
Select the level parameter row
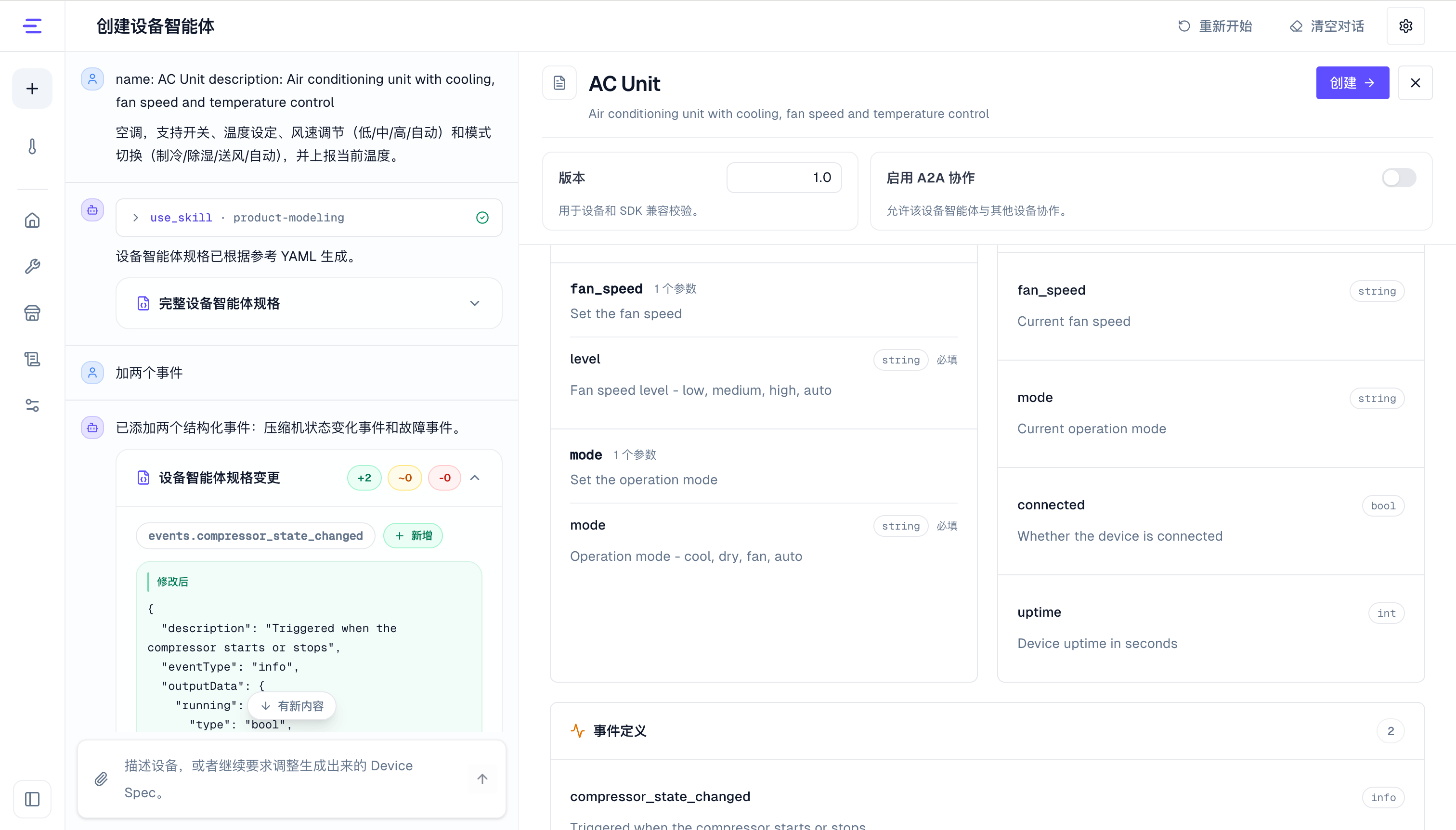pyautogui.click(x=763, y=375)
